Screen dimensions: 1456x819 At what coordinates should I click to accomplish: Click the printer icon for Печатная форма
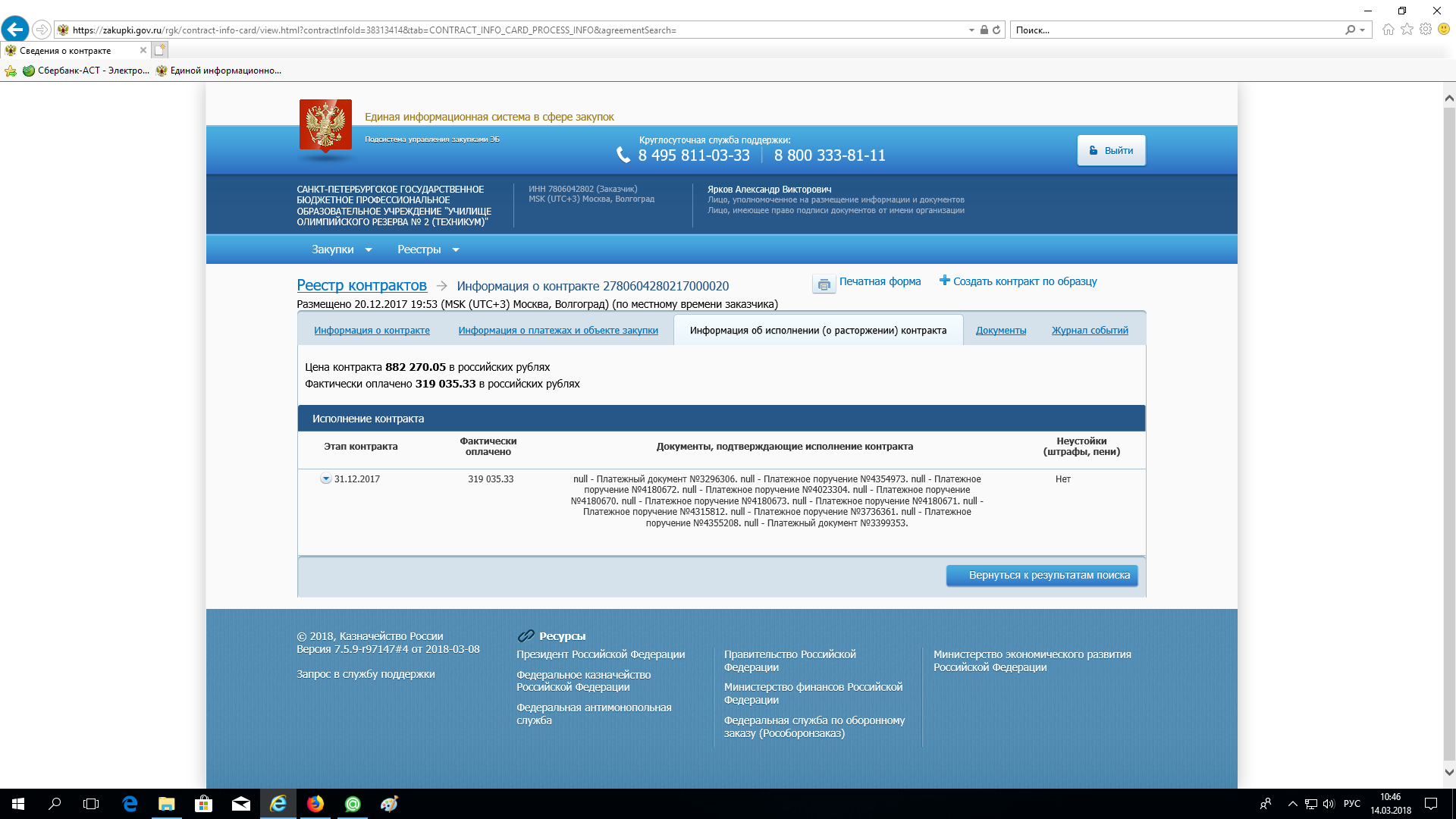[x=824, y=284]
